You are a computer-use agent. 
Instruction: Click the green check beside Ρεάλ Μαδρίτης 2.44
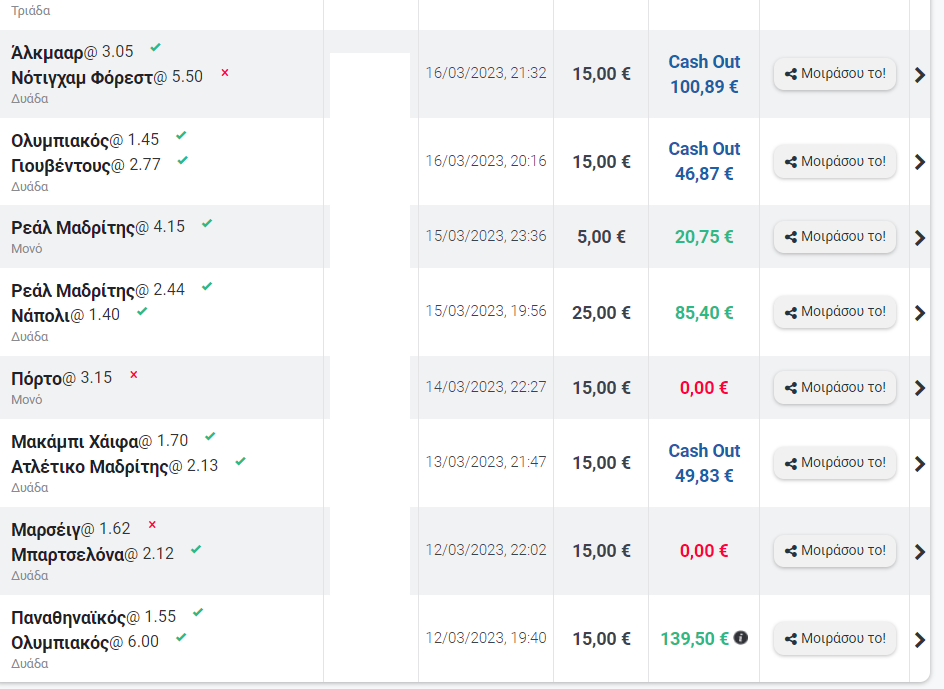point(207,286)
